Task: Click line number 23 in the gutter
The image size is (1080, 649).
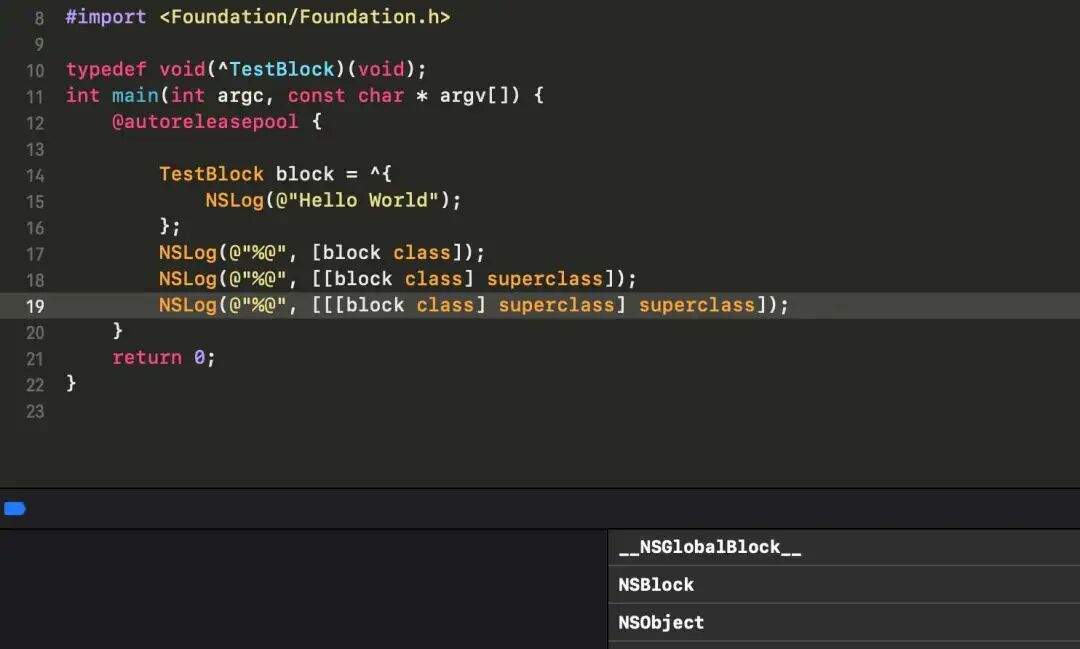Action: 35,411
